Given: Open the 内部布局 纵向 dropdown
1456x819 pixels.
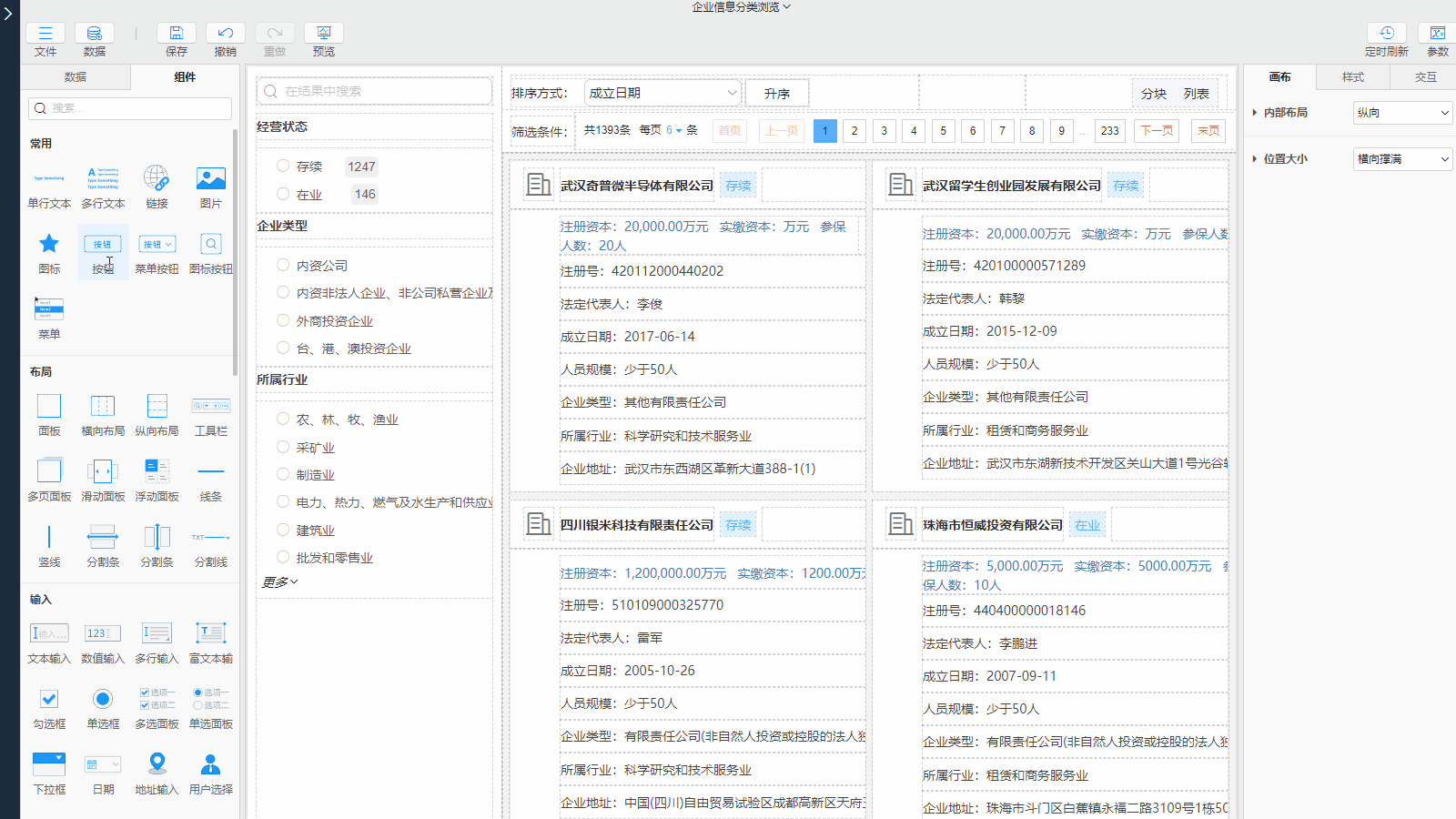Looking at the screenshot, I should click(1402, 113).
